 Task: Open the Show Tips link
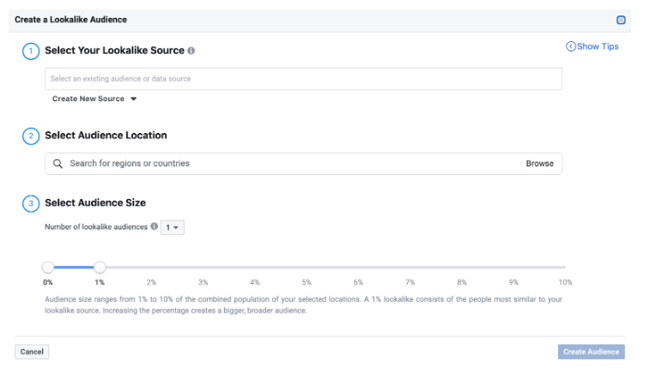tap(592, 46)
